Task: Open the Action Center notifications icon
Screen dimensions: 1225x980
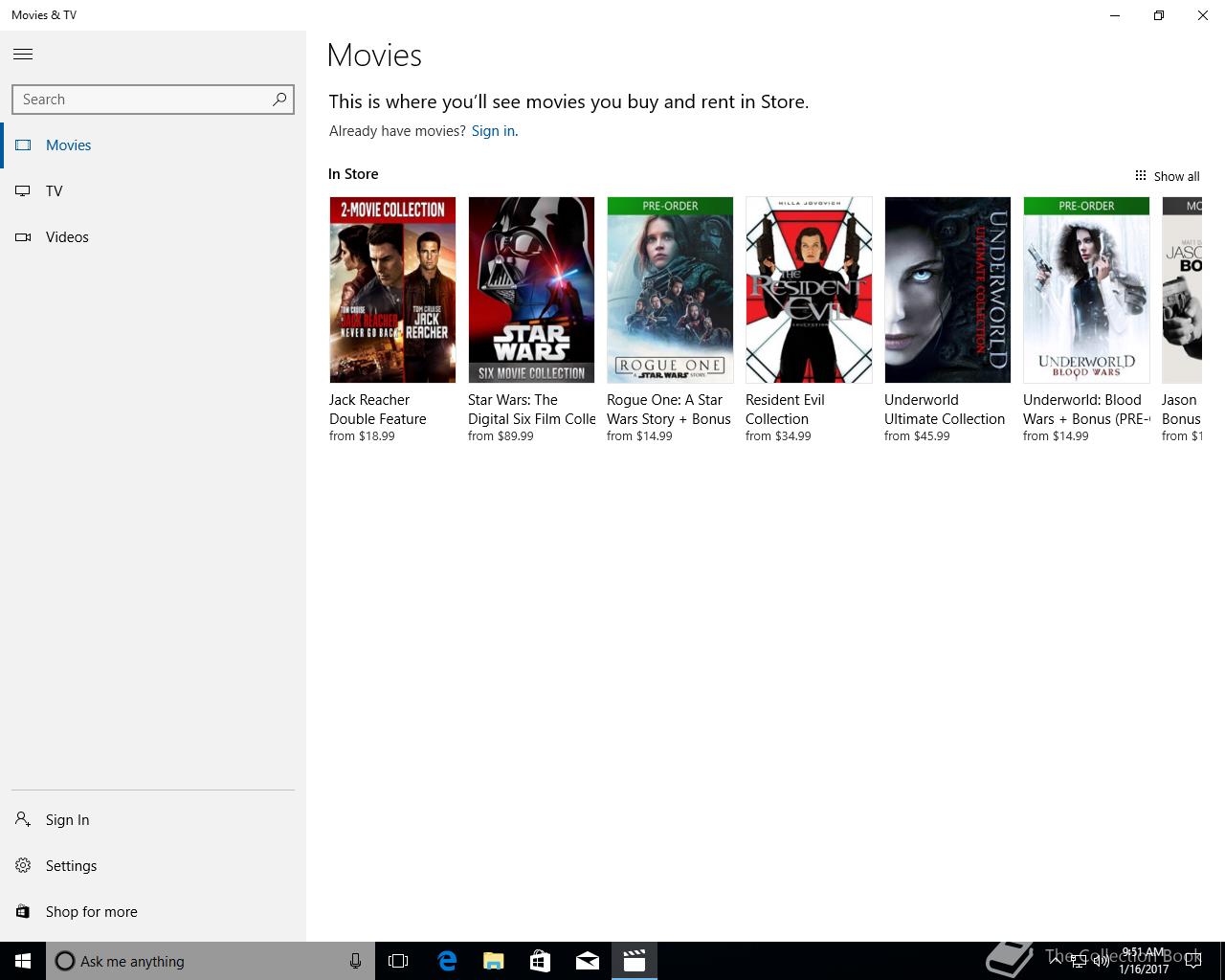Action: 1193,961
